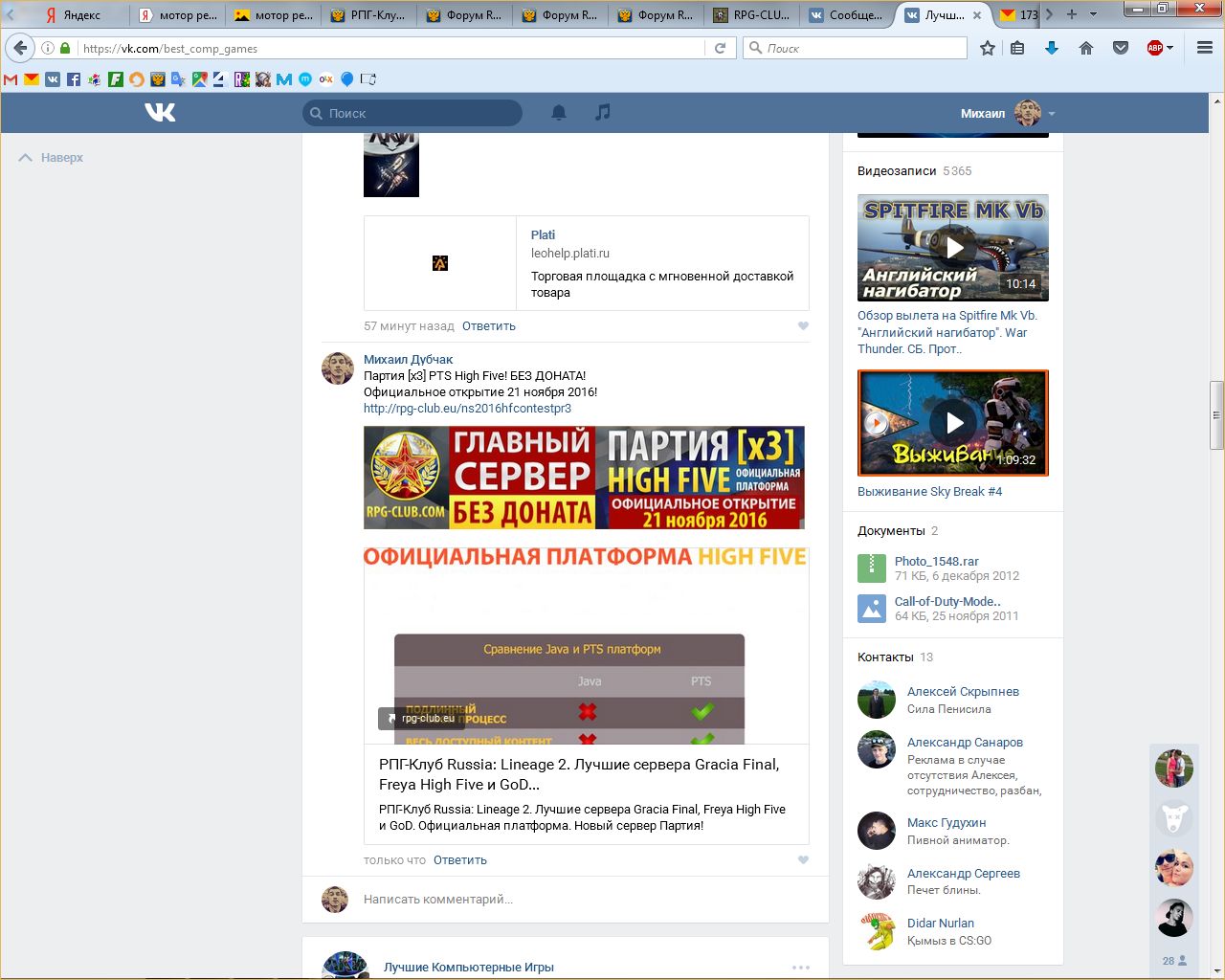Switch to the Сообще... tab
This screenshot has height=980, width=1225.
pyautogui.click(x=847, y=14)
